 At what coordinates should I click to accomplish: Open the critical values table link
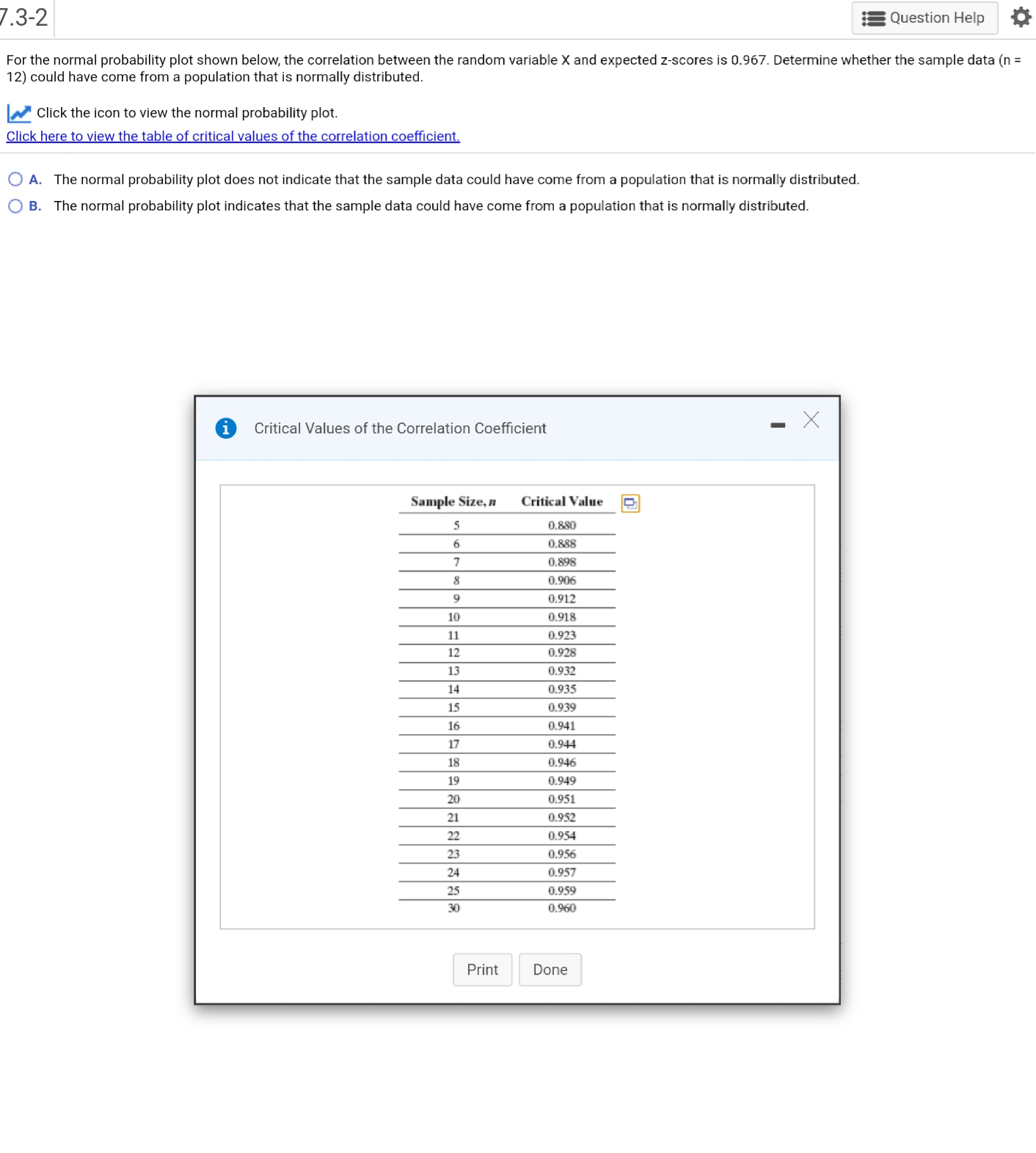pyautogui.click(x=233, y=136)
